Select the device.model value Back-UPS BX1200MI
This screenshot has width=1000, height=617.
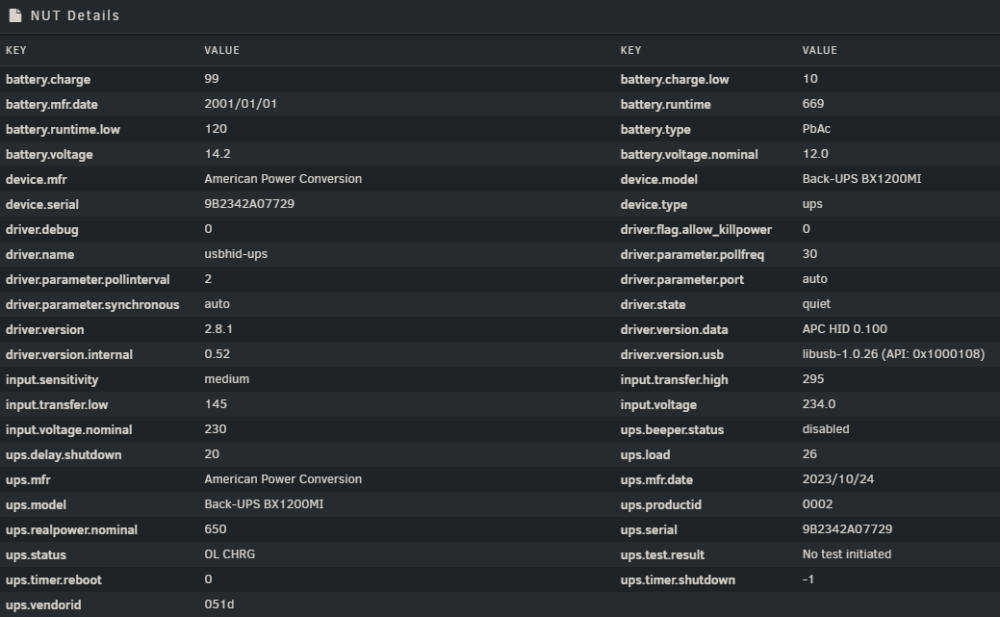tap(862, 179)
